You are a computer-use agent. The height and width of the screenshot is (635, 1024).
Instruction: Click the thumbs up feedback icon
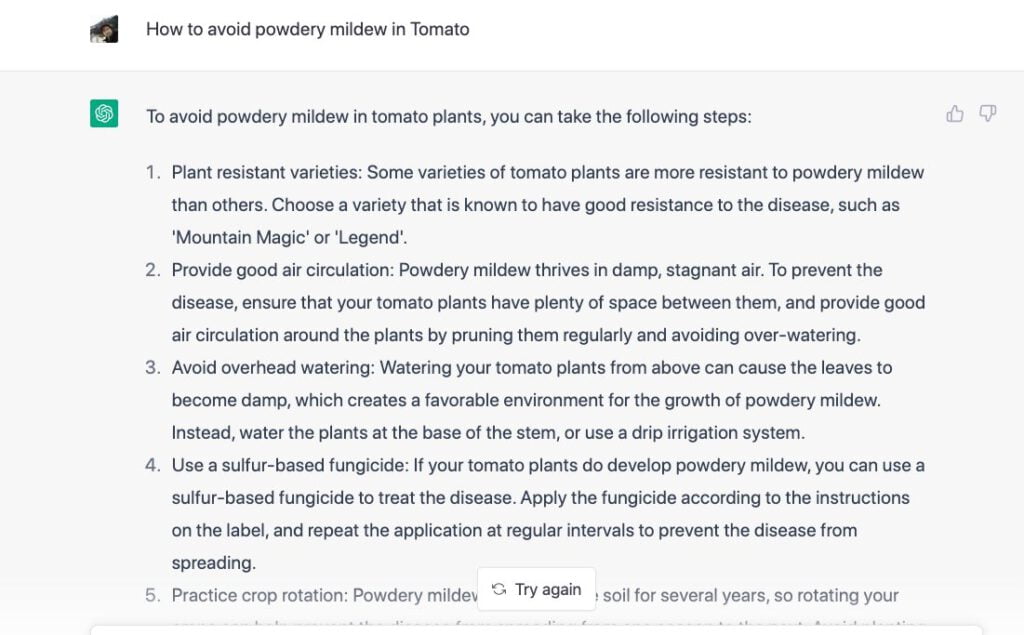[955, 114]
